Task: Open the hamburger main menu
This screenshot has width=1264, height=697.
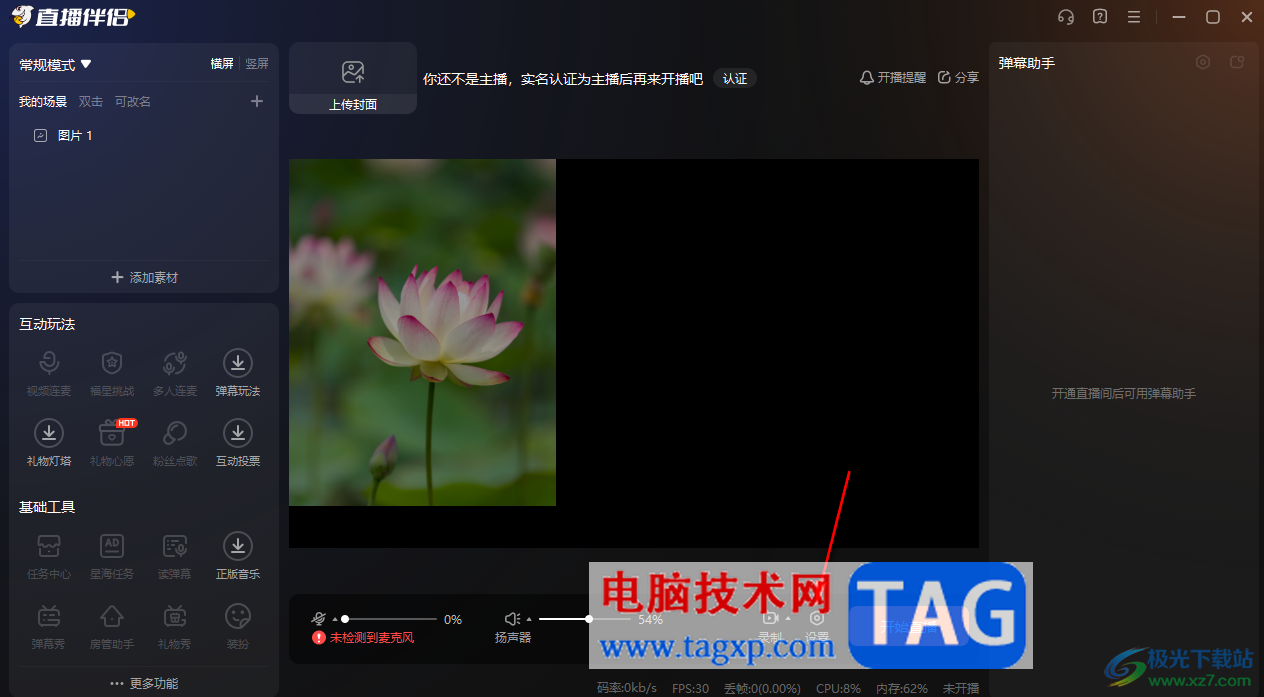Action: 1134,17
